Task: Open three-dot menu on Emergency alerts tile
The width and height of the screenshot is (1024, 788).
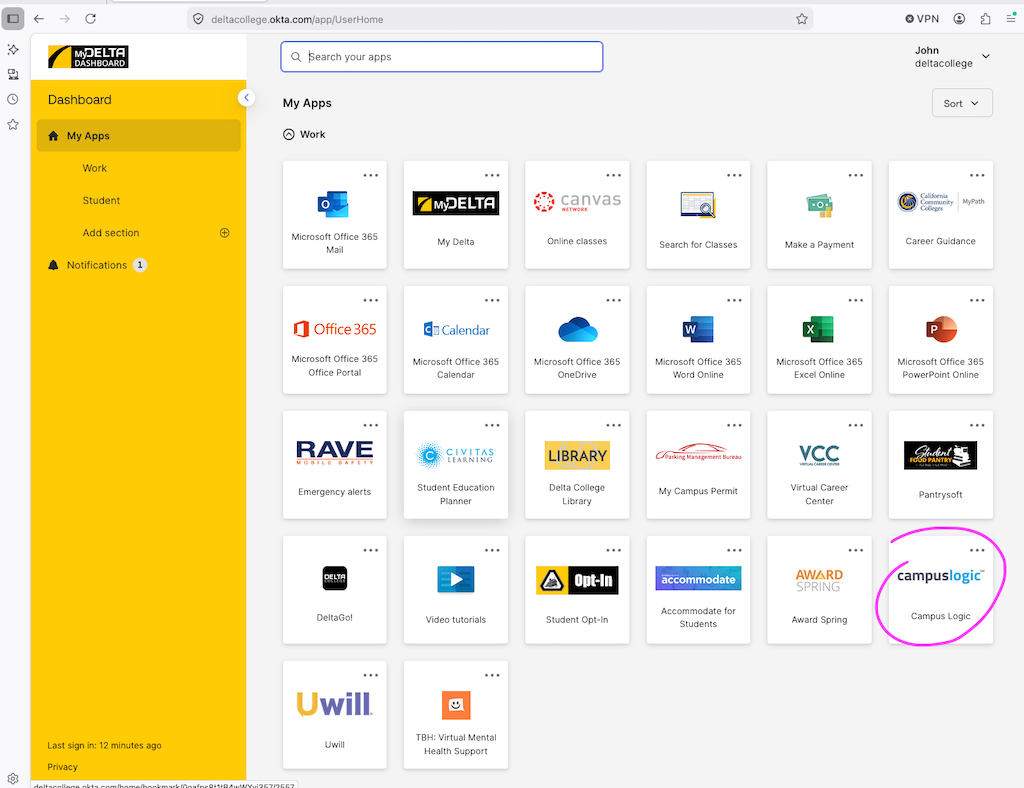Action: [371, 425]
